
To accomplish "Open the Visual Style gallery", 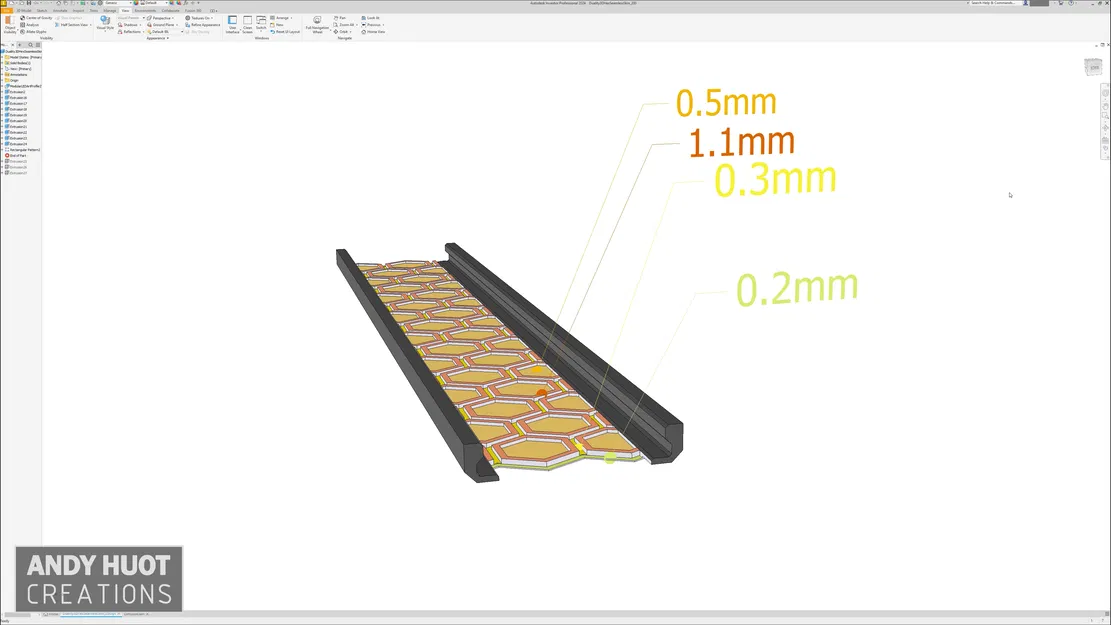I will 105,23.
